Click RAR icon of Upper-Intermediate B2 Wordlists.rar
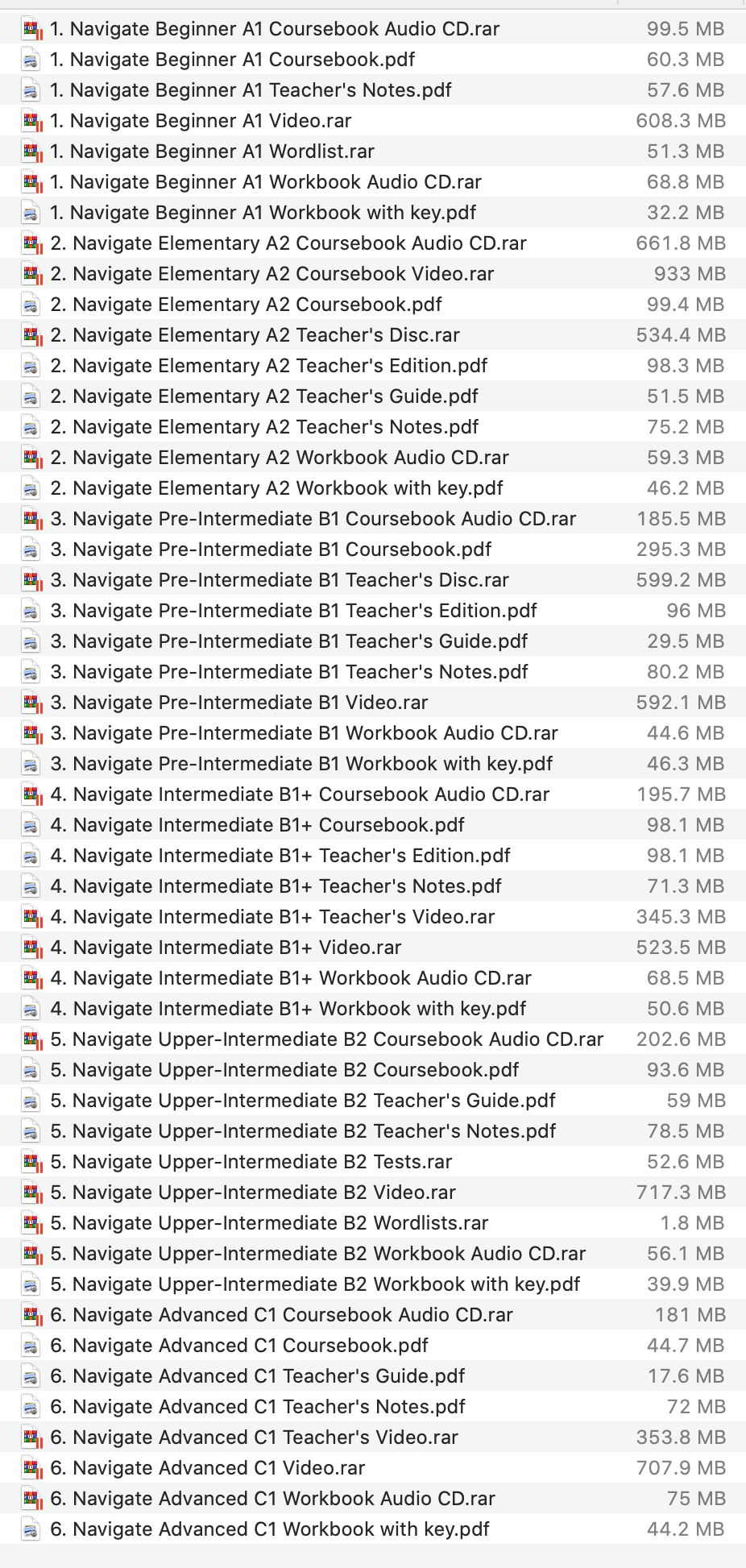Viewport: 746px width, 1568px height. pyautogui.click(x=31, y=1224)
